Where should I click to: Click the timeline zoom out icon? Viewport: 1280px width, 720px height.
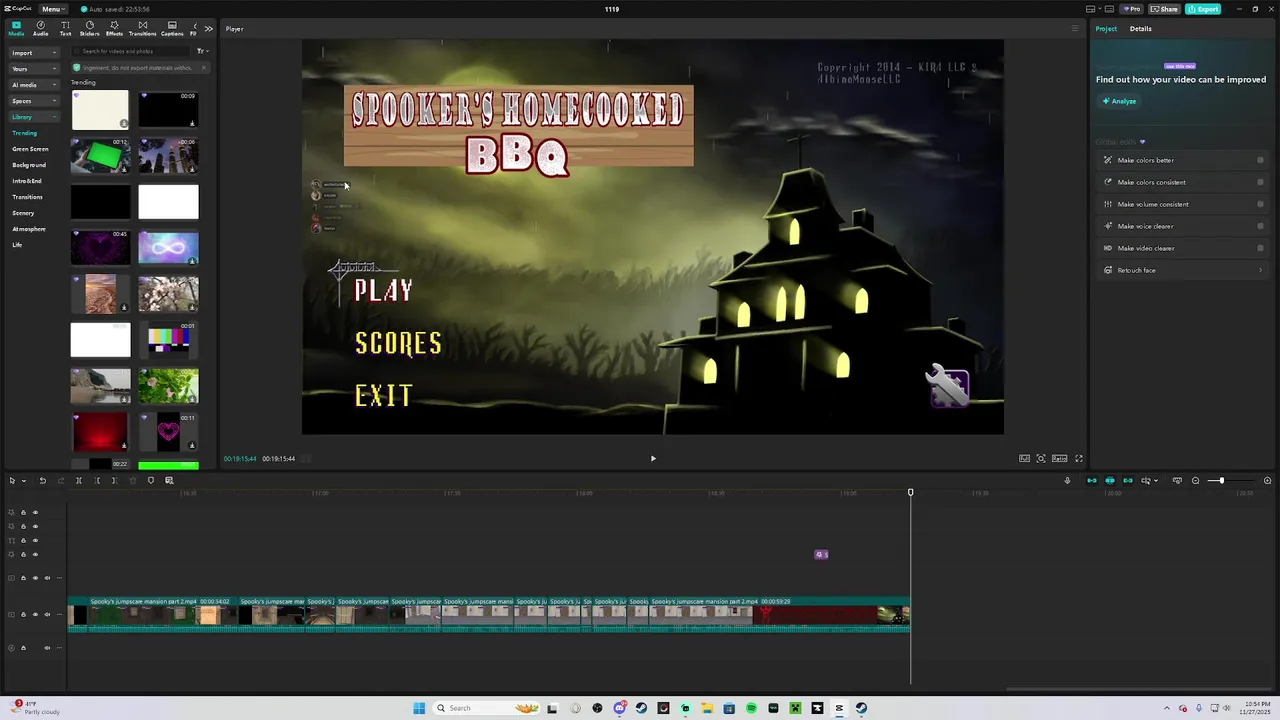(1195, 481)
